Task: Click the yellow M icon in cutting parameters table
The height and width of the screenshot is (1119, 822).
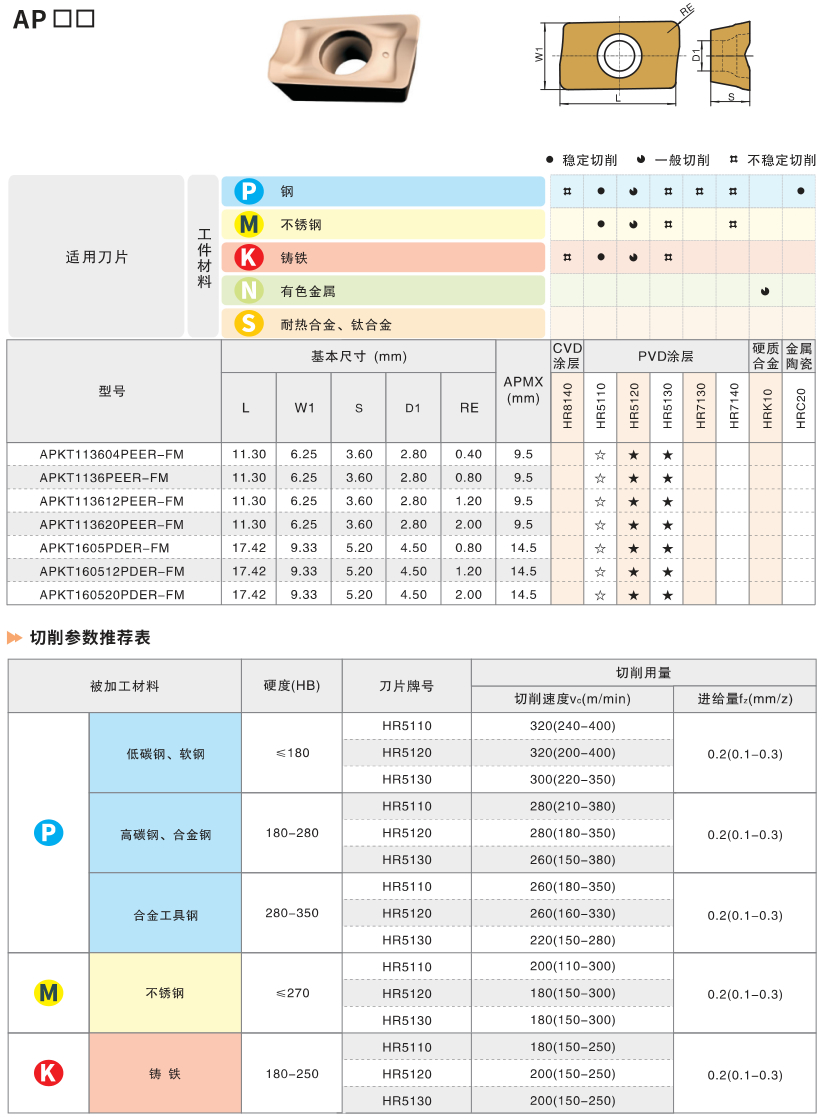Action: (x=49, y=993)
